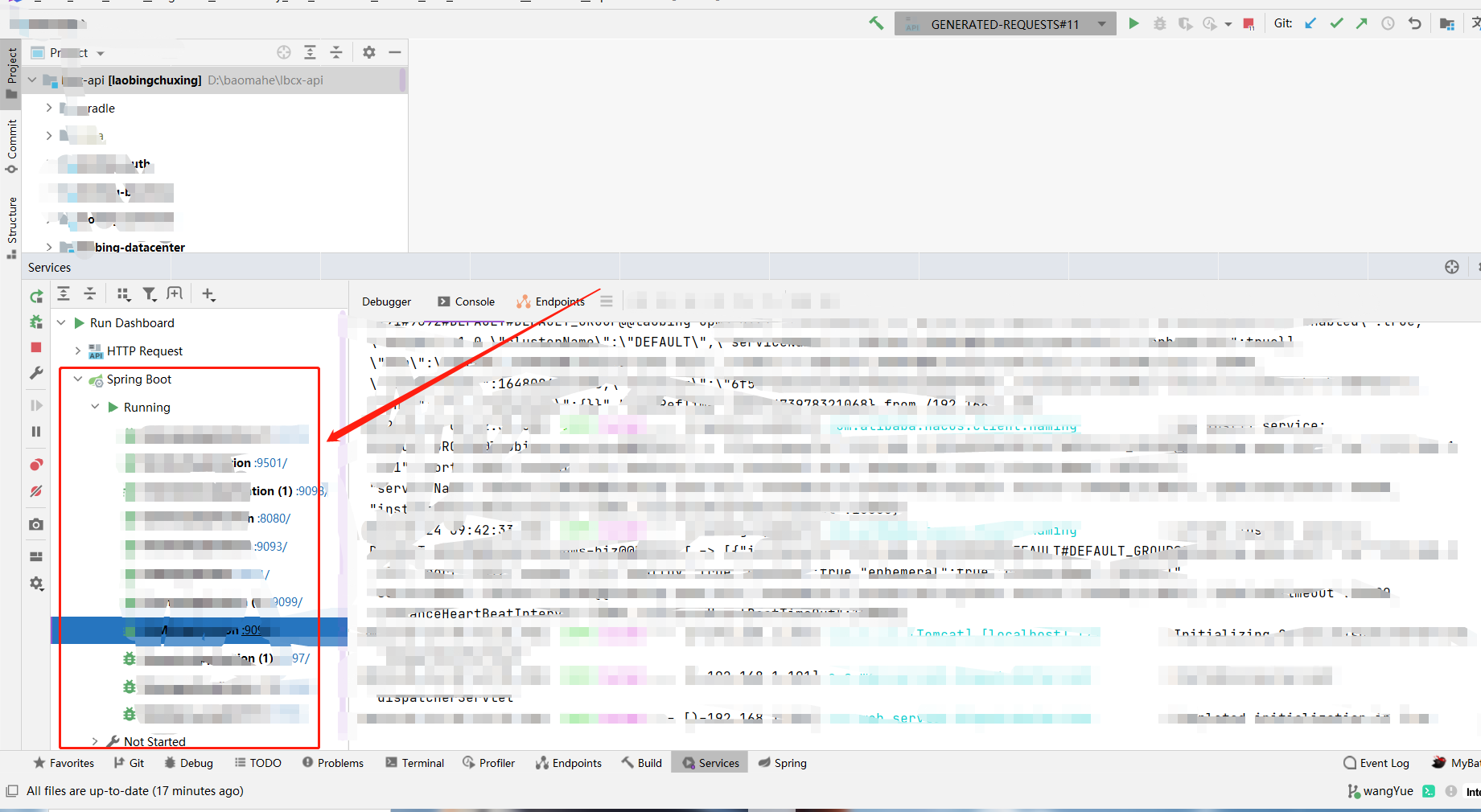Collapse the Spring Boot tree node
The width and height of the screenshot is (1481, 812).
pos(77,379)
